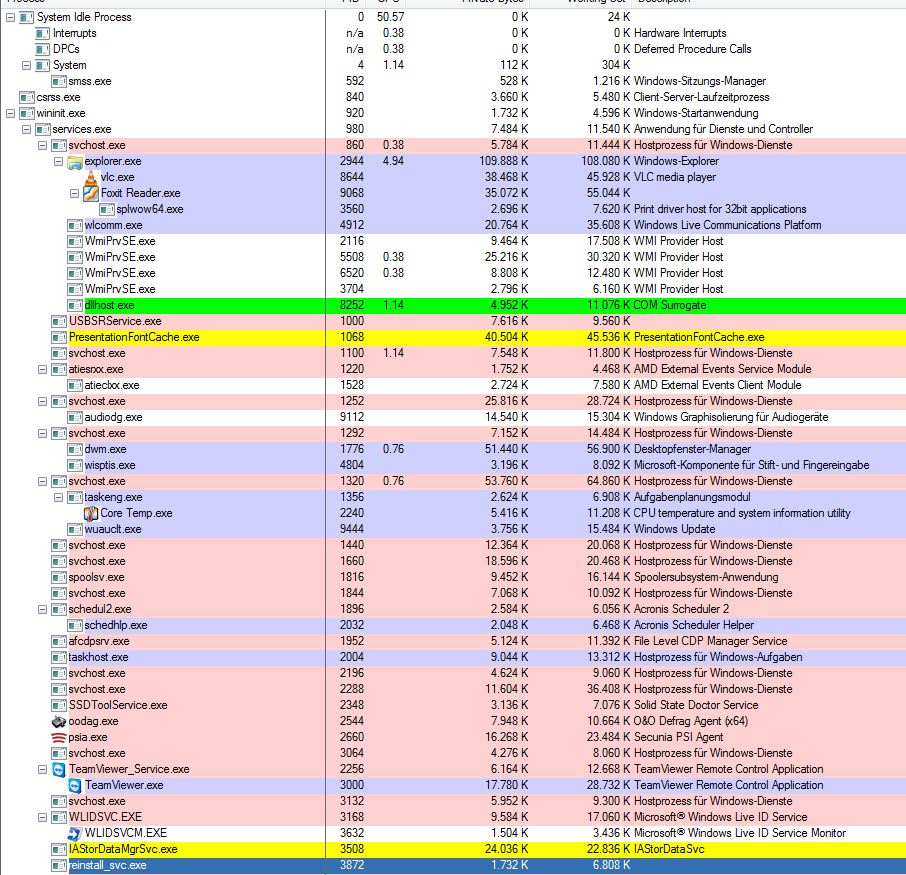906x875 pixels.
Task: Click the oodag.exe defrag icon
Action: [58, 721]
